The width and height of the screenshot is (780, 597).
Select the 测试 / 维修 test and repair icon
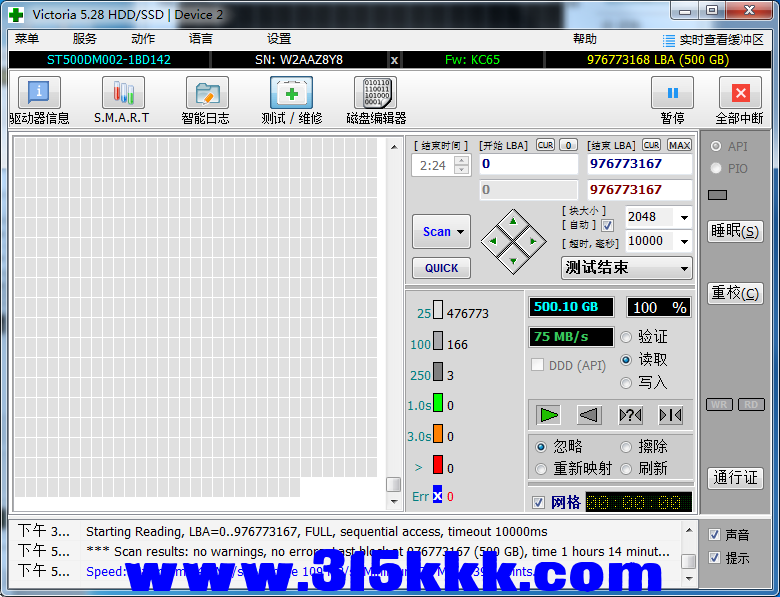click(291, 93)
